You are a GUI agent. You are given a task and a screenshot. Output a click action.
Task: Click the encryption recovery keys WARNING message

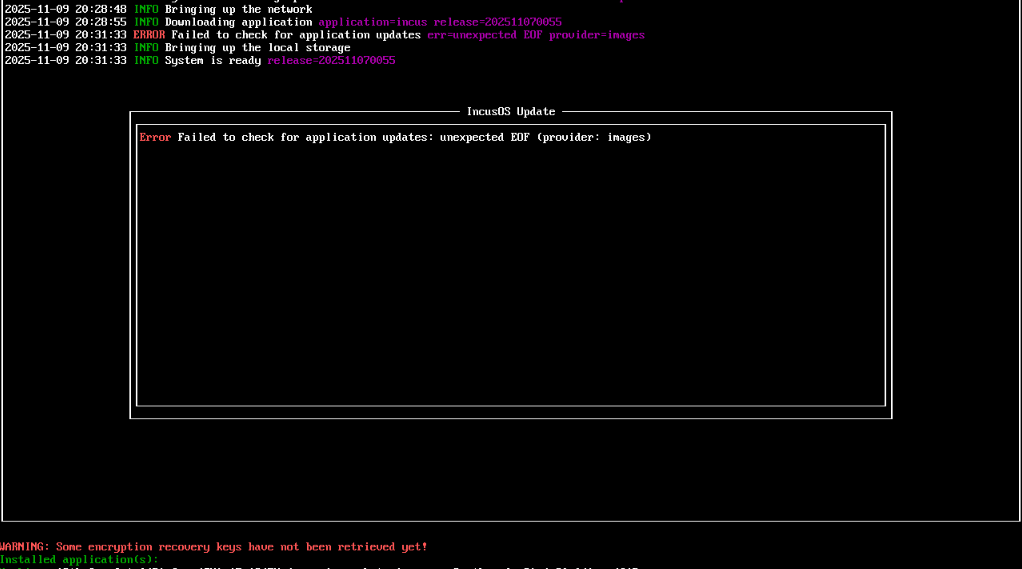click(x=214, y=547)
